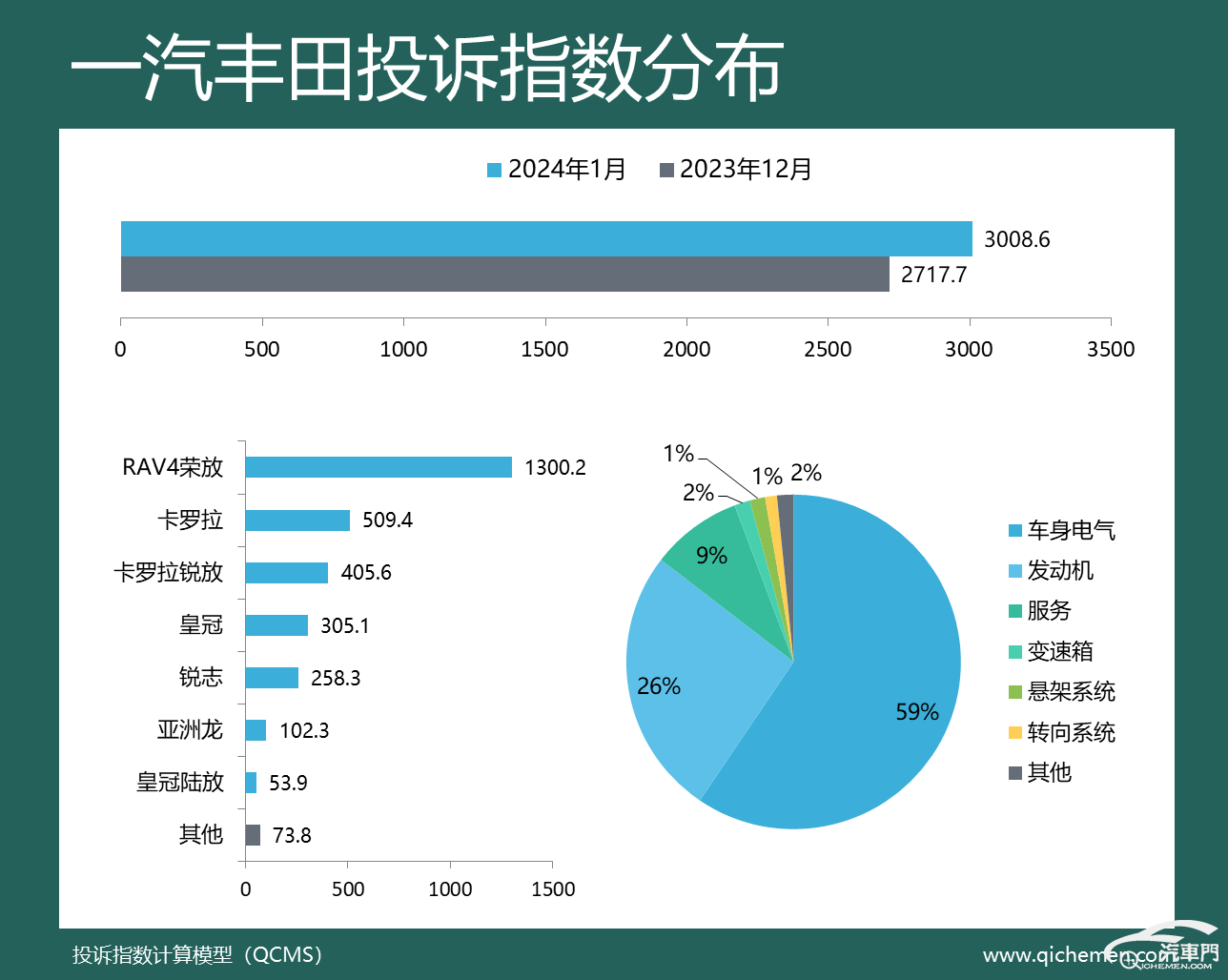Click the 3500 tick on top axis
The width and height of the screenshot is (1228, 980).
click(1111, 349)
